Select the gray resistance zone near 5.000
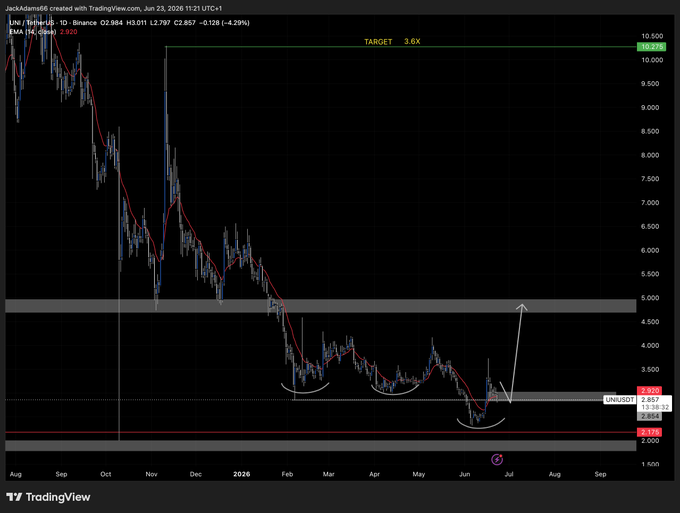 point(320,306)
